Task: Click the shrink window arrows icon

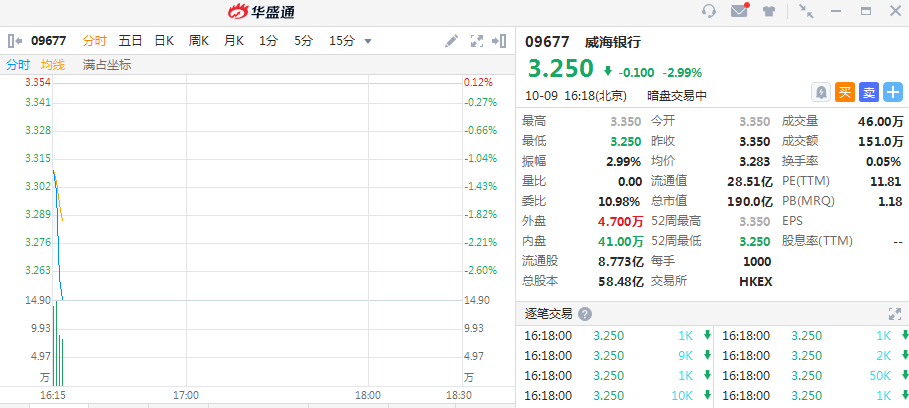Action: point(806,11)
